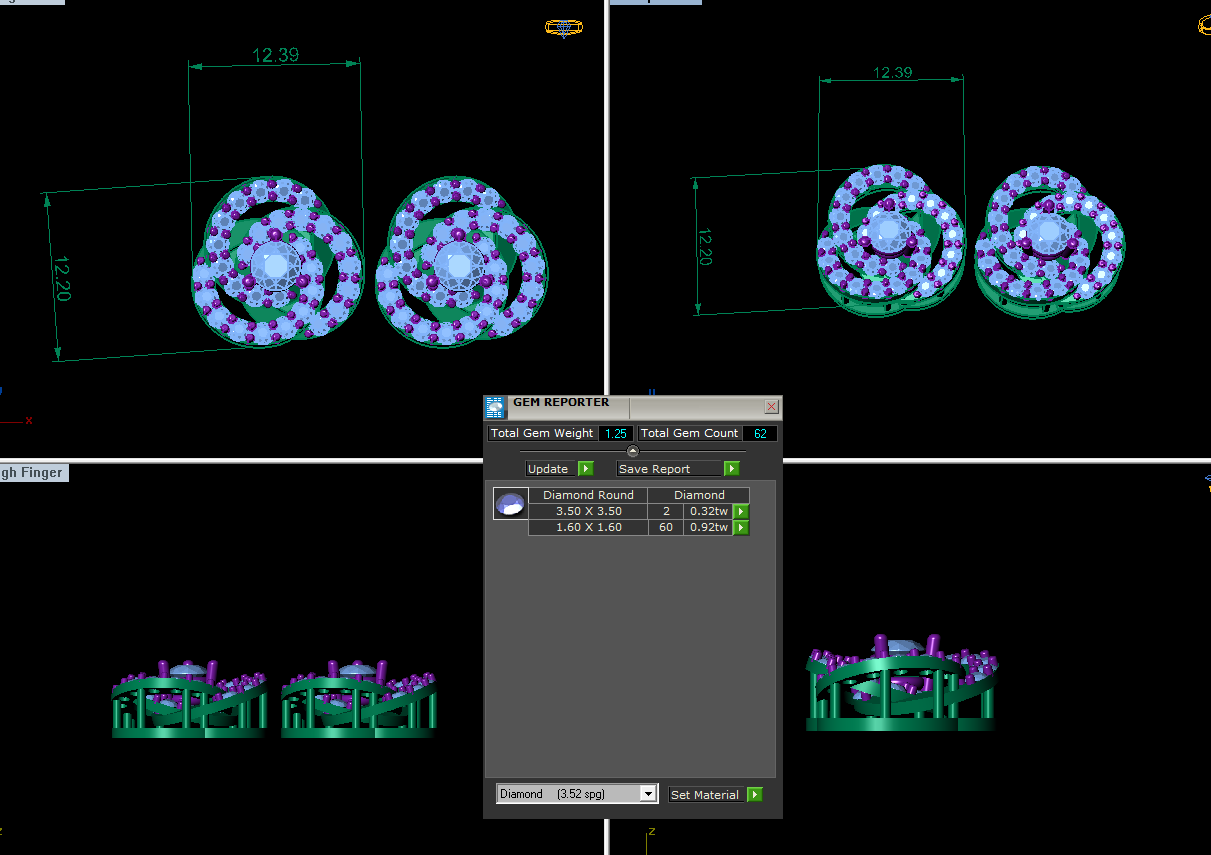Select the 3.50 X 3.50 size cell
Screen dimensions: 1211x855
(588, 511)
